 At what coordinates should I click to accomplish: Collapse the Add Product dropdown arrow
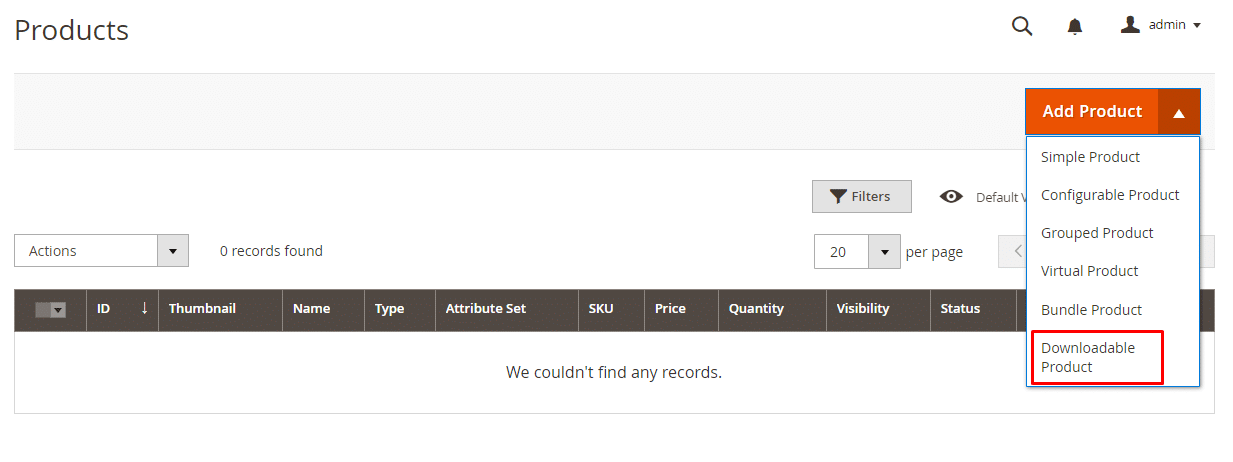1179,112
